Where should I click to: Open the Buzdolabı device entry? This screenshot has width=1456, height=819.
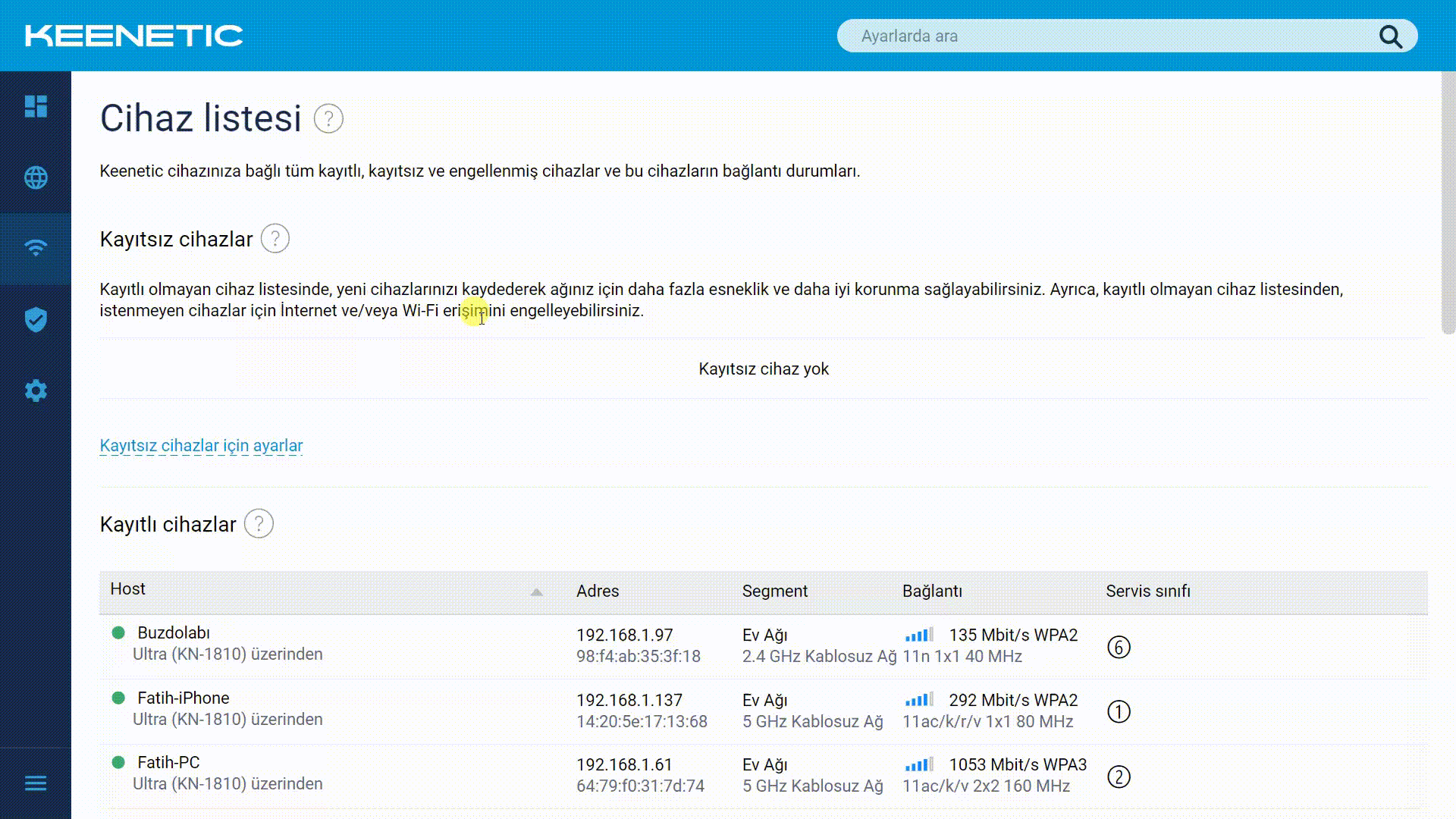[174, 633]
